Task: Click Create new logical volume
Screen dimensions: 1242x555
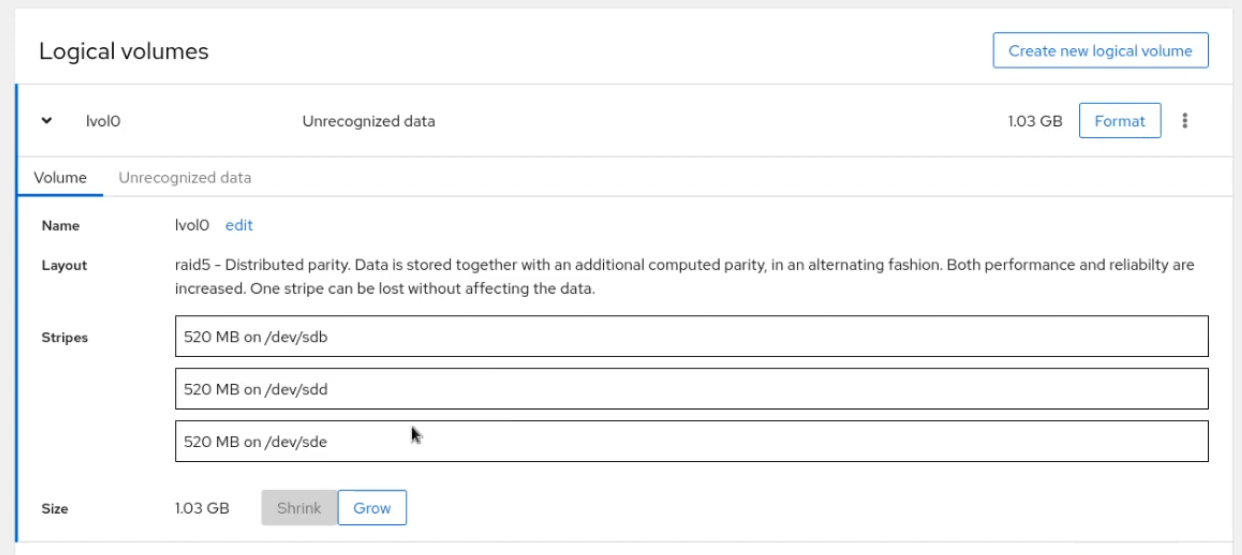Action: [x=1100, y=51]
